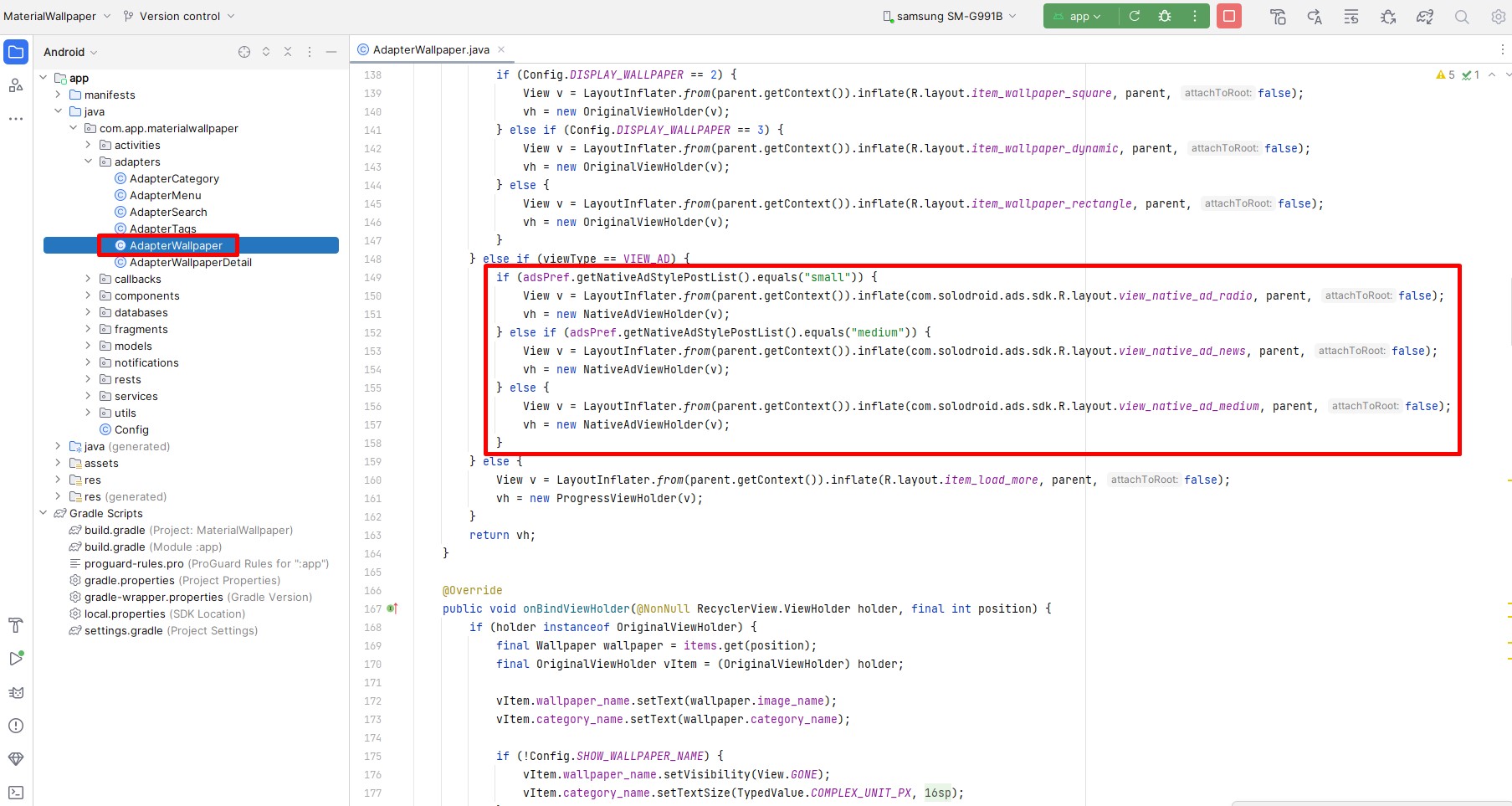The image size is (1512, 806).
Task: Open More run actions menu
Action: tap(1195, 16)
